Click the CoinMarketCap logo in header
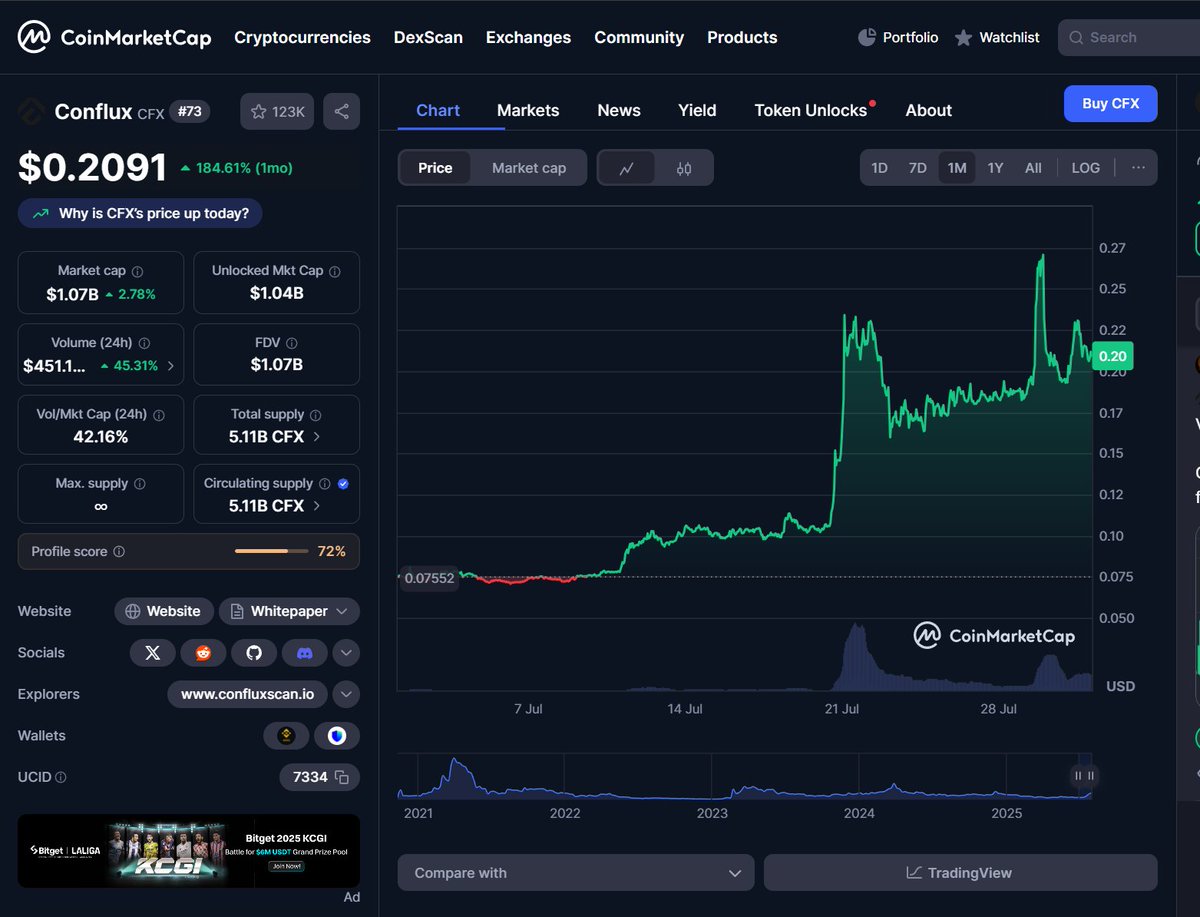Screen dimensions: 1200x917 [x=114, y=38]
